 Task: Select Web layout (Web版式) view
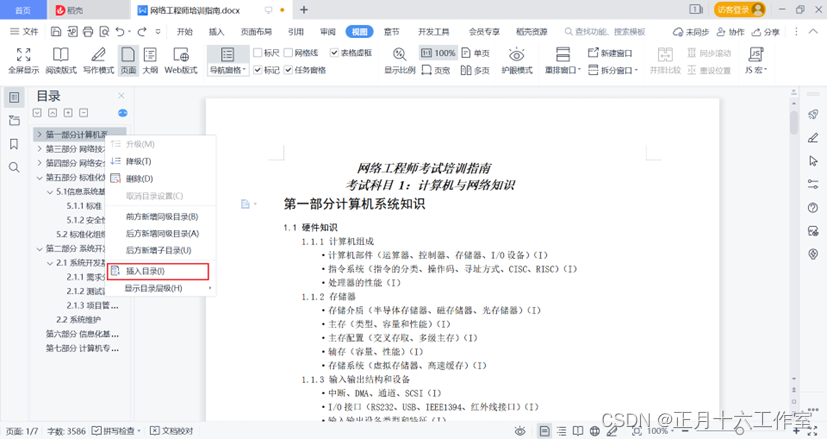click(181, 59)
